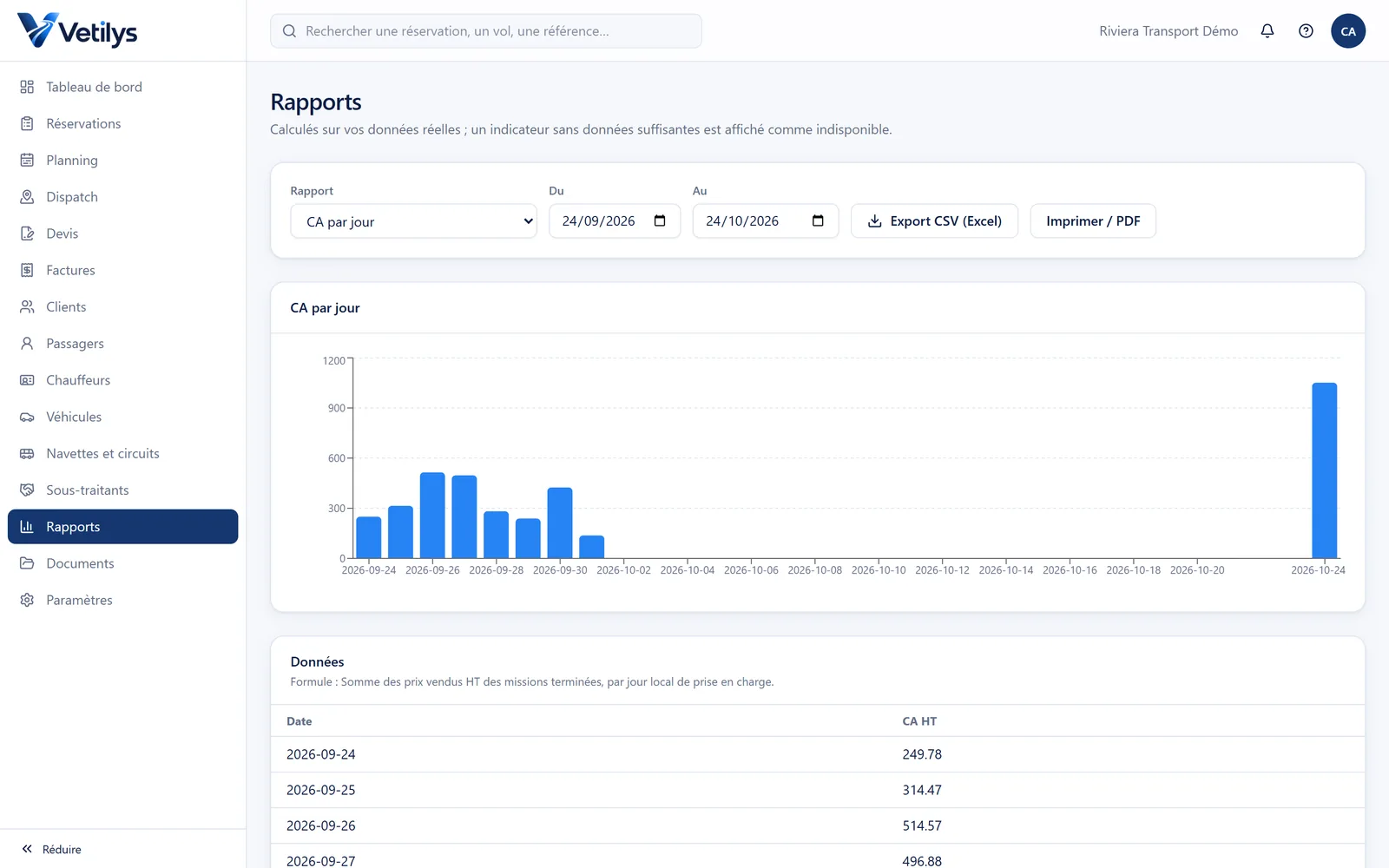1389x868 pixels.
Task: Navigate to Factures section
Action: click(x=123, y=270)
